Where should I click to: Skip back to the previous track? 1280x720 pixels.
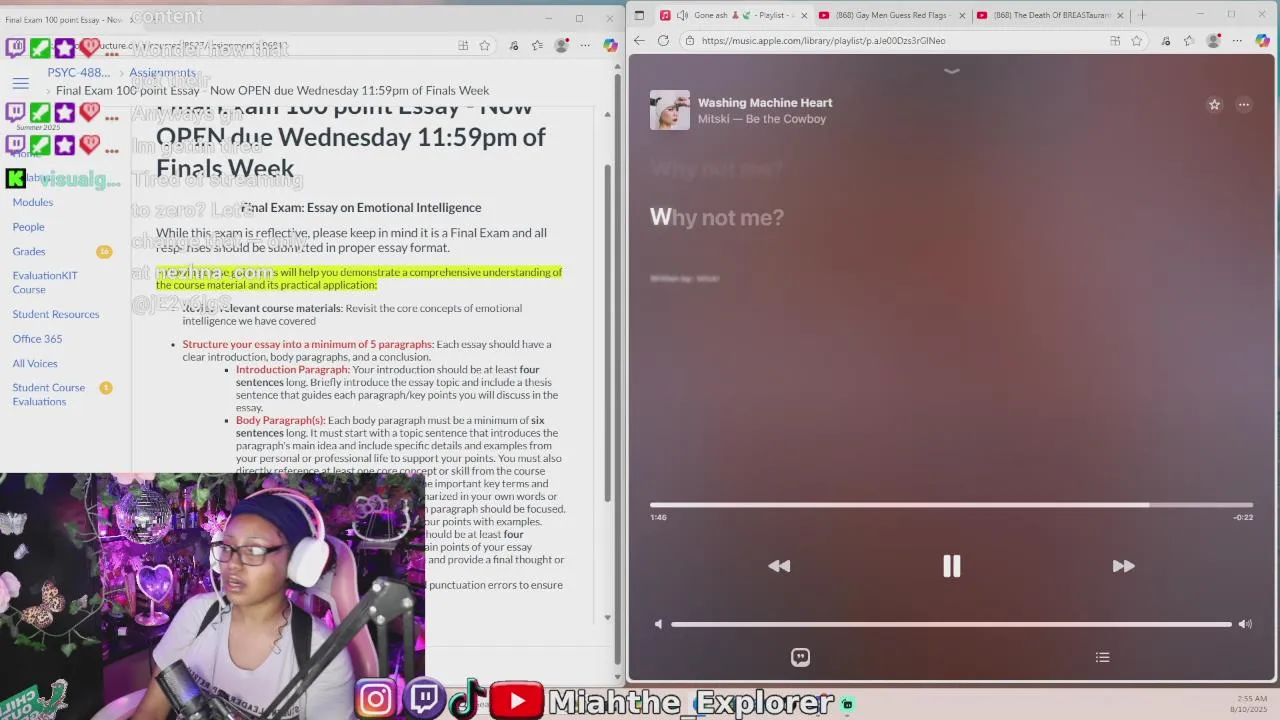[x=779, y=566]
